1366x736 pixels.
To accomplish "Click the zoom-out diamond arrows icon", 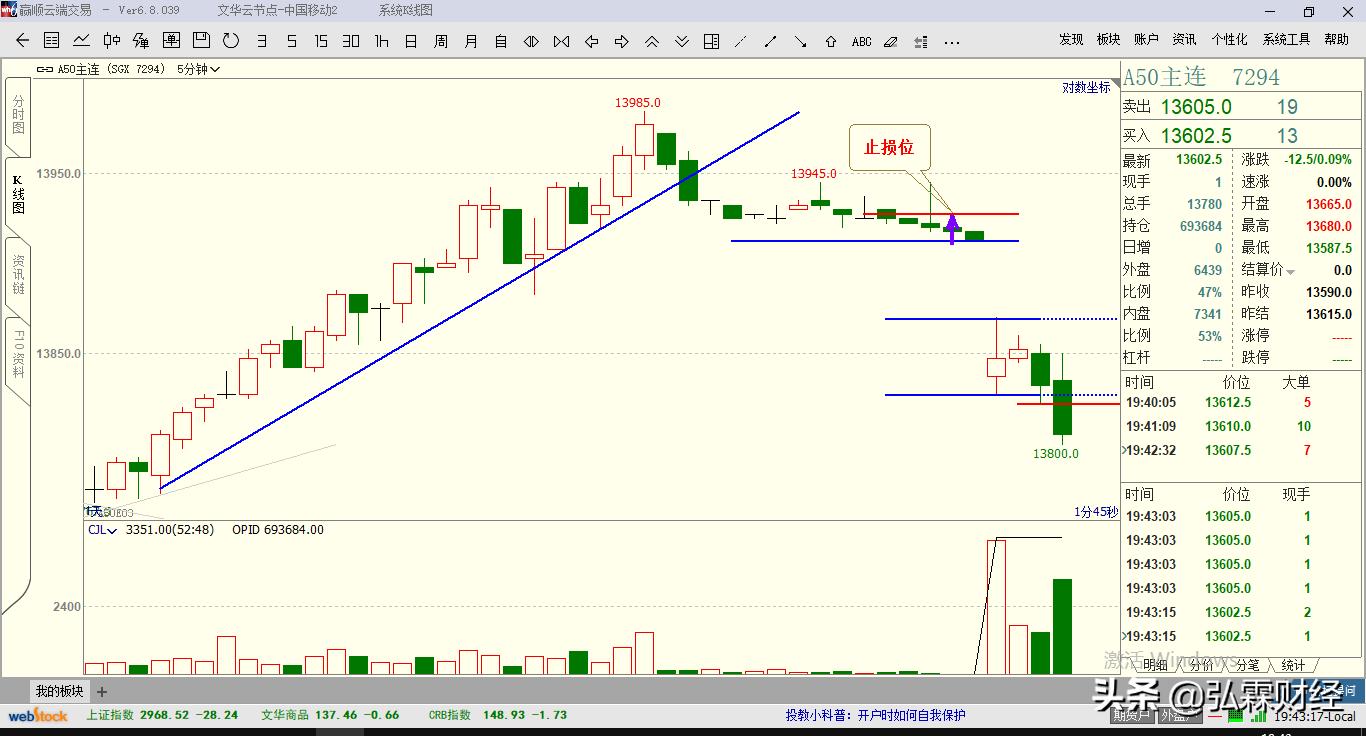I will [x=531, y=41].
